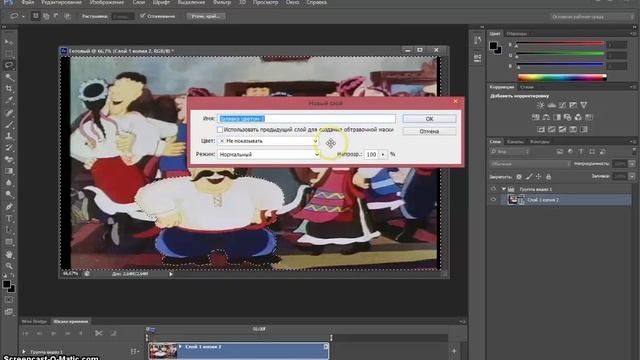
Task: Select the Pen tool
Action: pos(9,207)
